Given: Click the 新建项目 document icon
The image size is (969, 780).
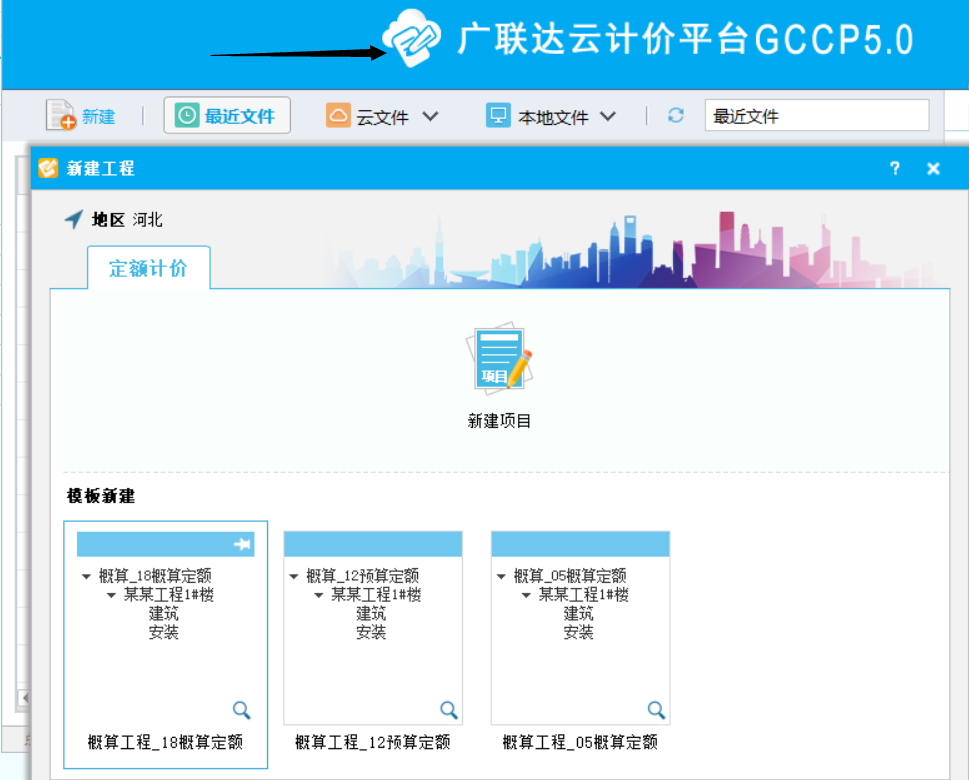Looking at the screenshot, I should click(x=499, y=357).
